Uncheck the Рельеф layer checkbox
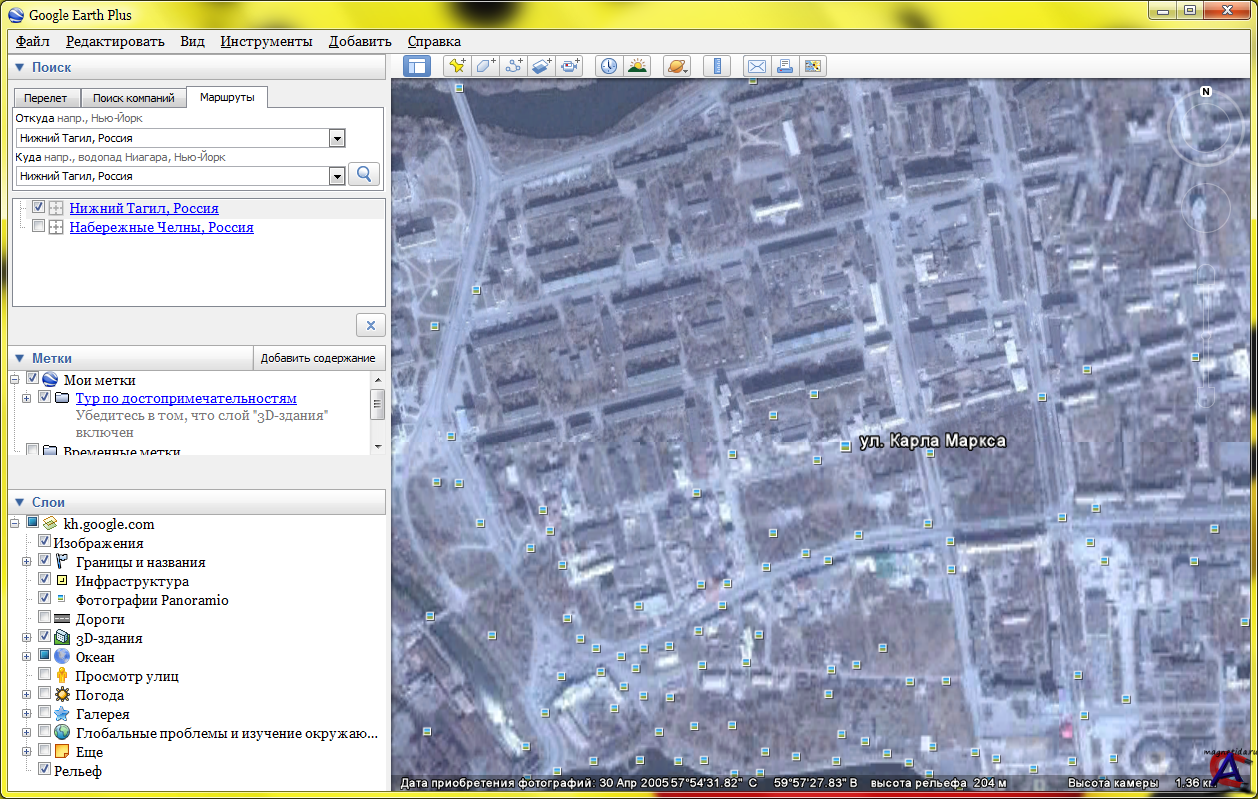The width and height of the screenshot is (1258, 799). point(45,771)
